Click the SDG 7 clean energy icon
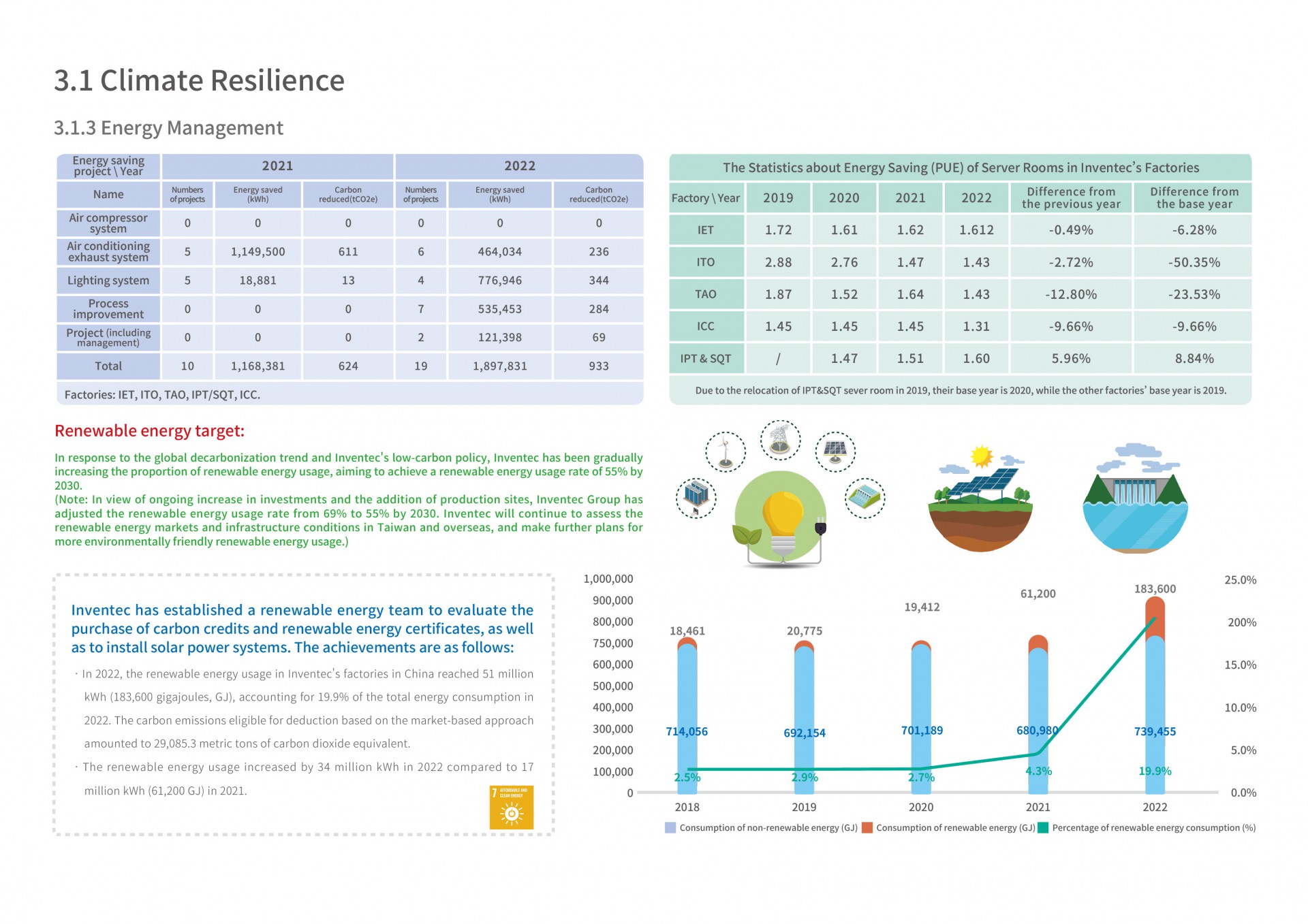1308x924 pixels. pos(511,808)
